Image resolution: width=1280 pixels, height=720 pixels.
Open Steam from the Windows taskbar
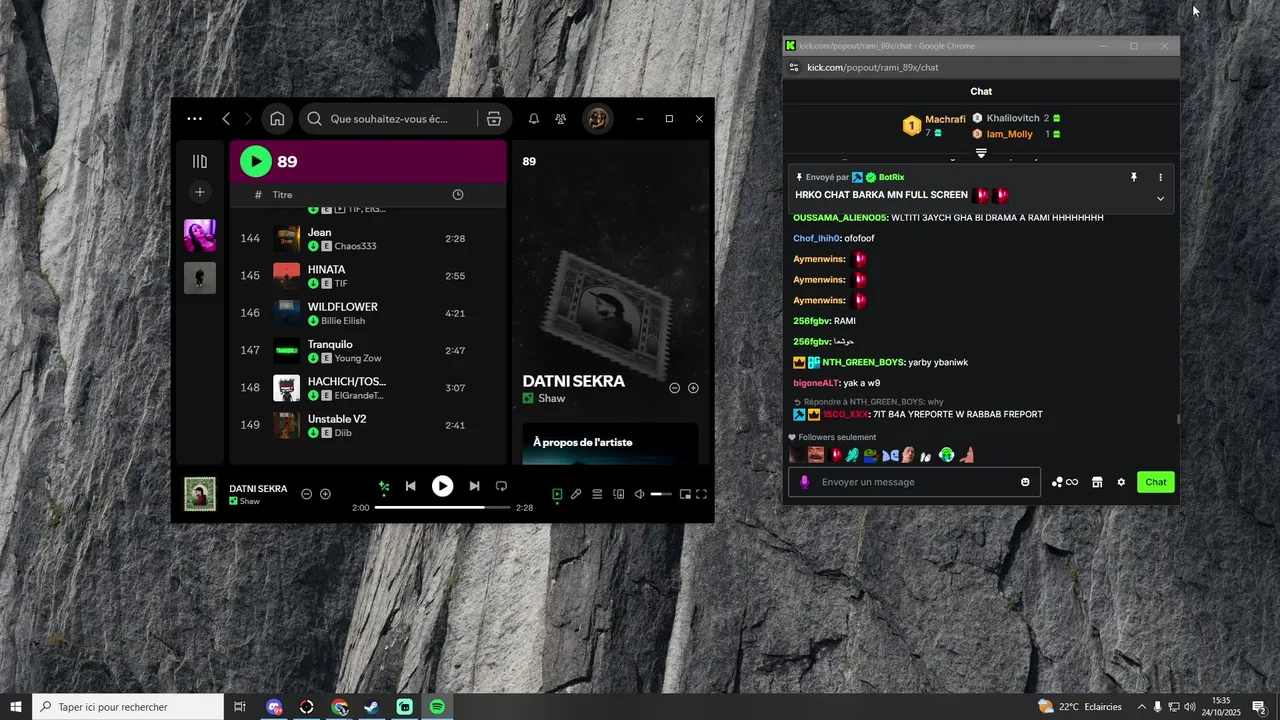(371, 707)
